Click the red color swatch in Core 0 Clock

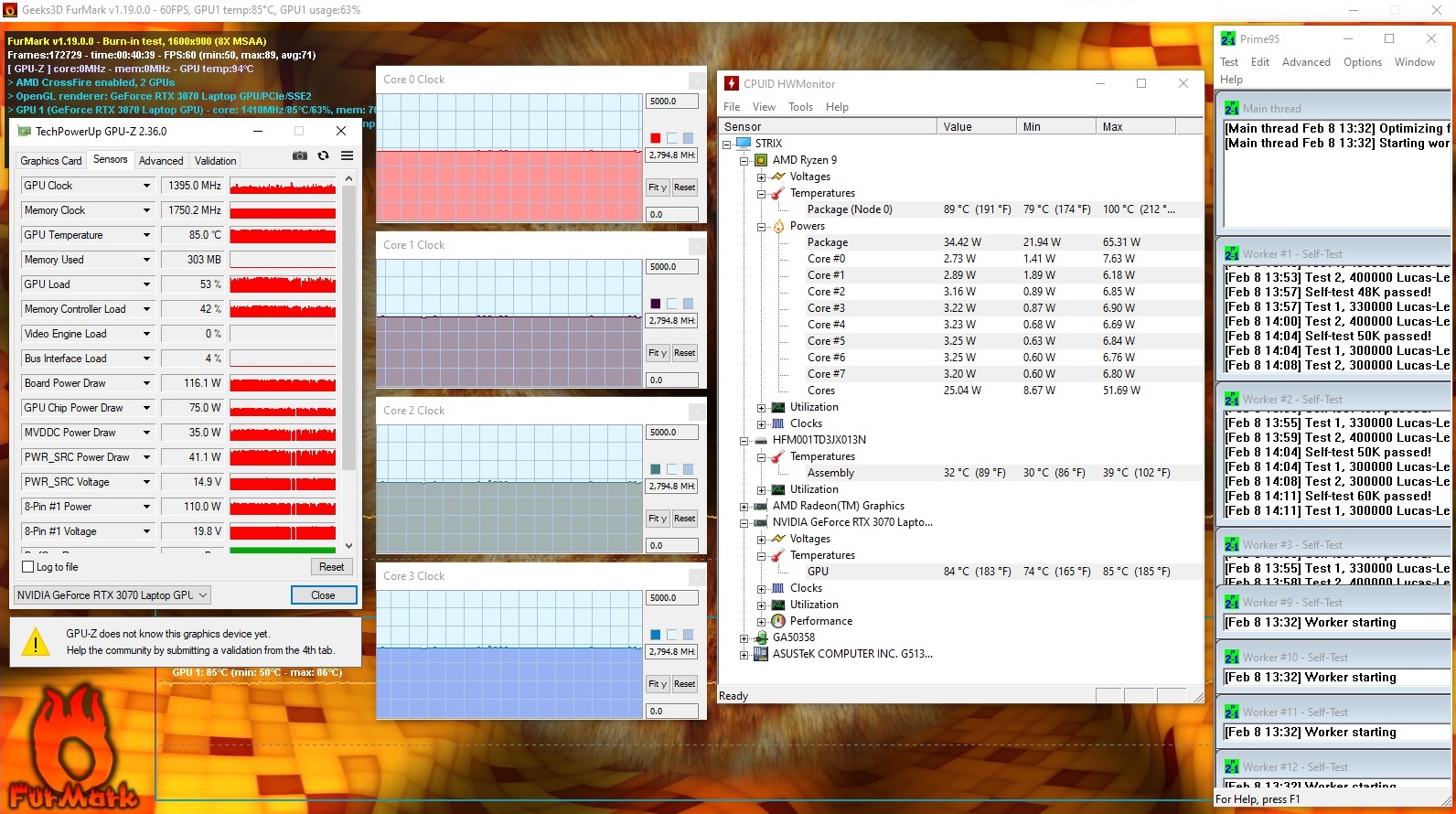point(655,138)
